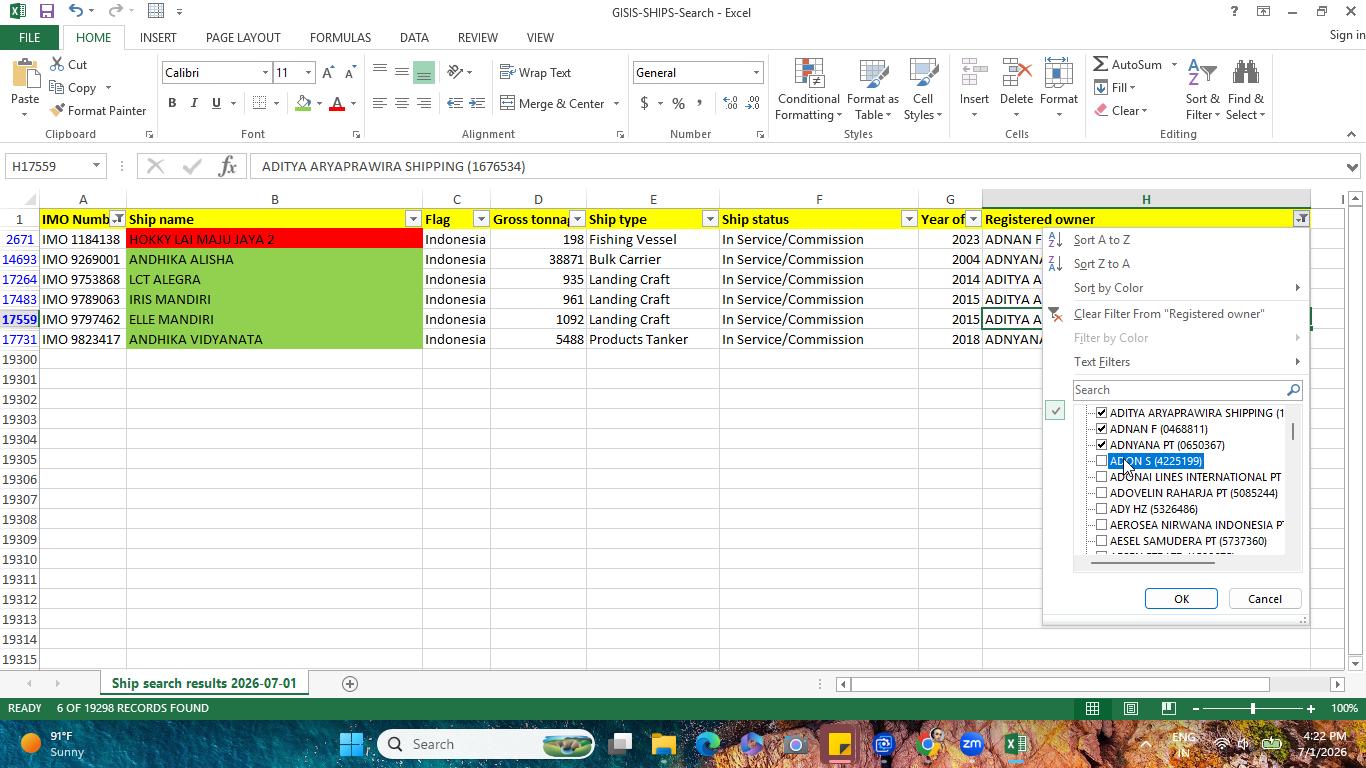1366x768 pixels.
Task: Open the FORMULAS ribbon tab
Action: pos(340,38)
